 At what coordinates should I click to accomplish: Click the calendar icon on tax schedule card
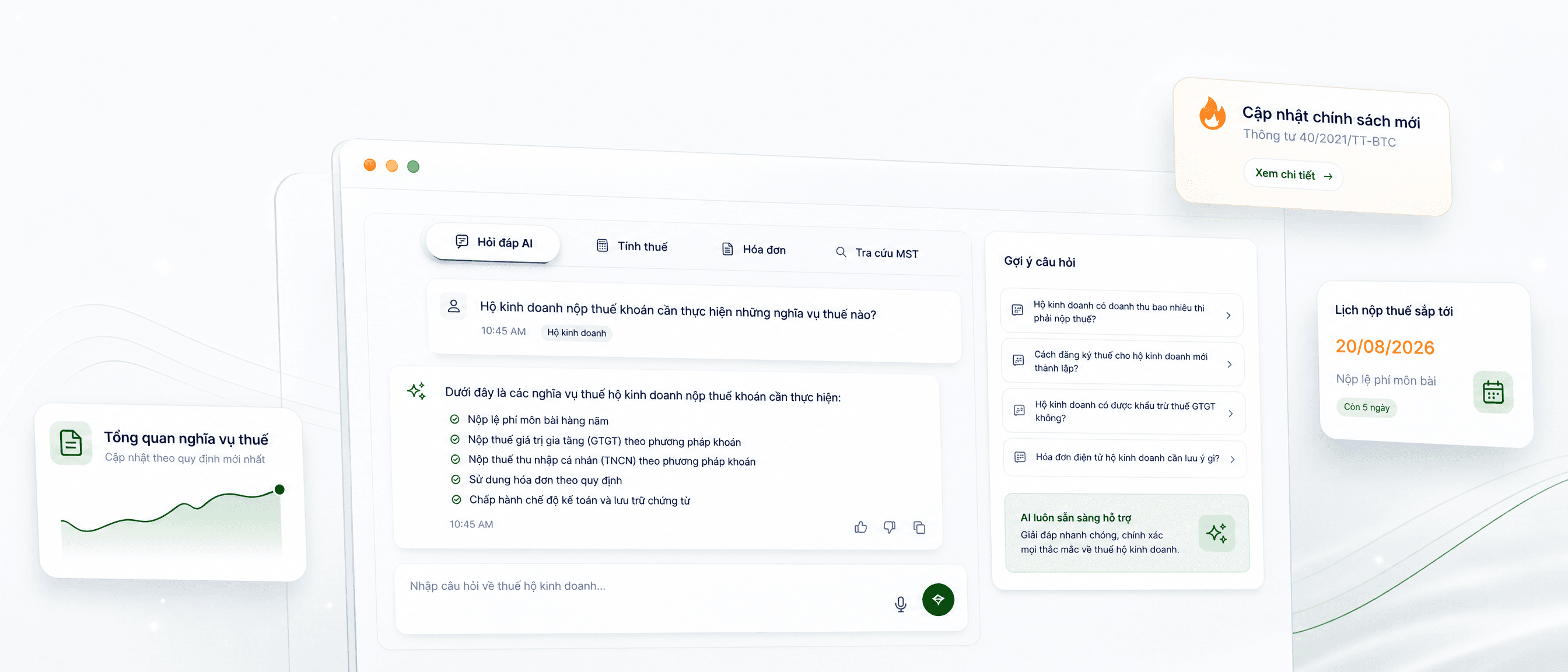[1493, 392]
